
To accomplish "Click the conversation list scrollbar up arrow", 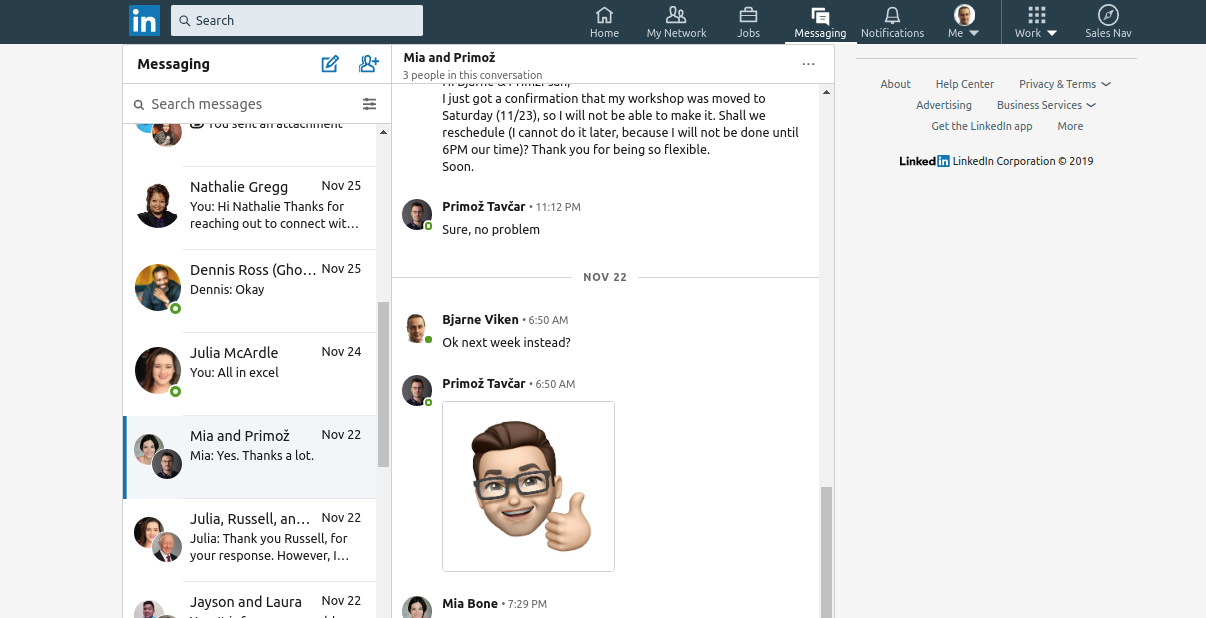I will click(x=383, y=132).
